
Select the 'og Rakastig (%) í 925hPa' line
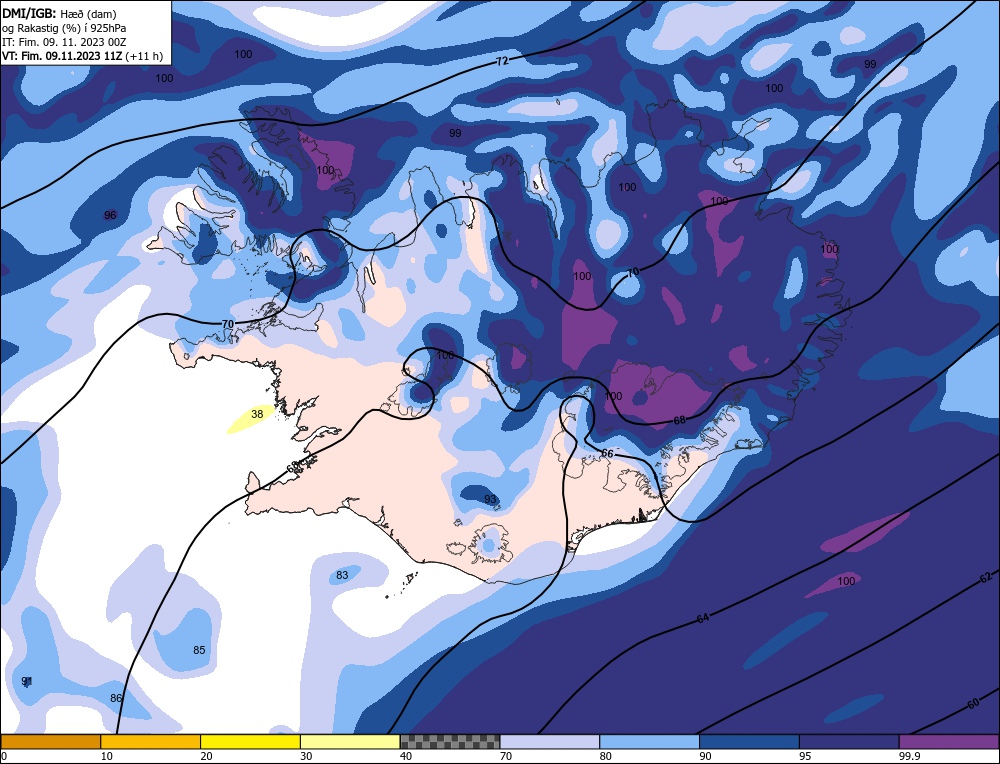(x=64, y=28)
